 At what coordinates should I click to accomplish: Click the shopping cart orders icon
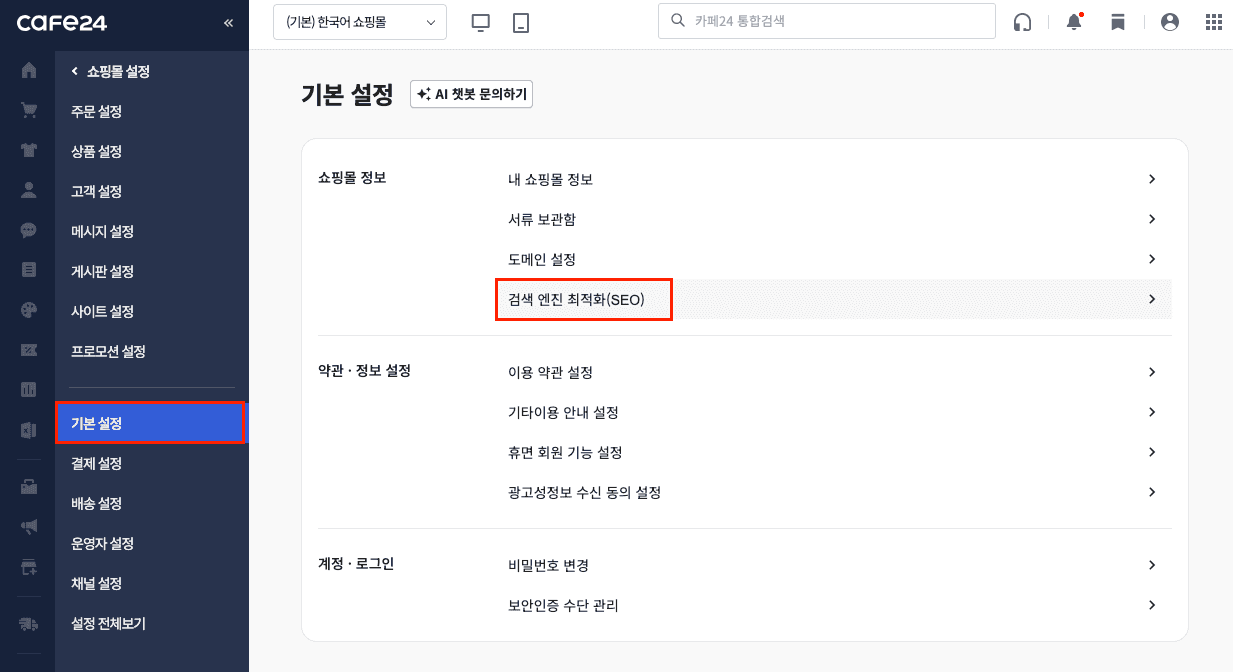[x=28, y=111]
